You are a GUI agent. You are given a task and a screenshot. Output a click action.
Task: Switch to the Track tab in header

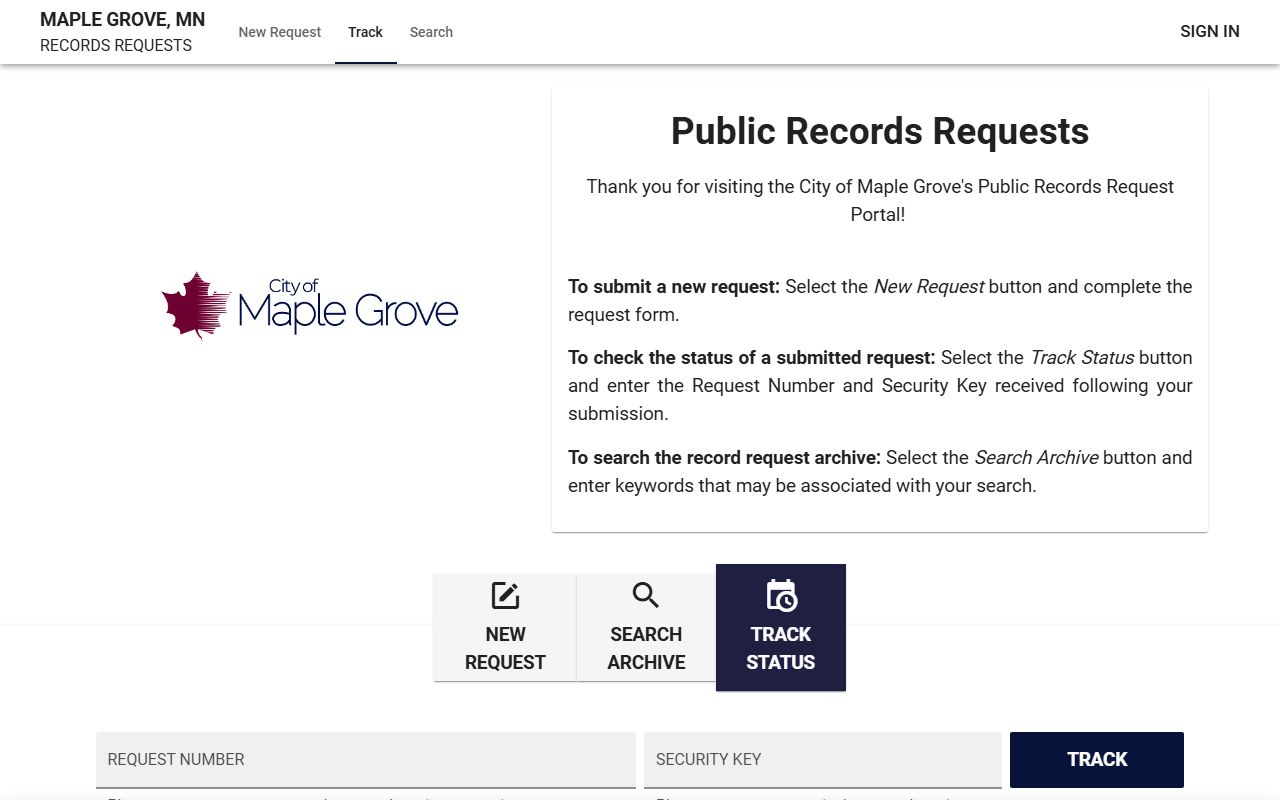point(365,32)
